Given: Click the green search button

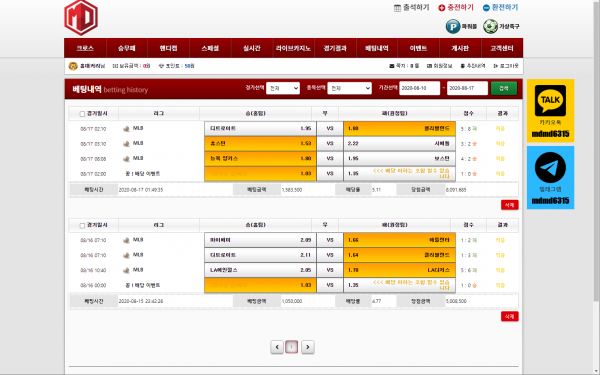Looking at the screenshot, I should click(504, 88).
